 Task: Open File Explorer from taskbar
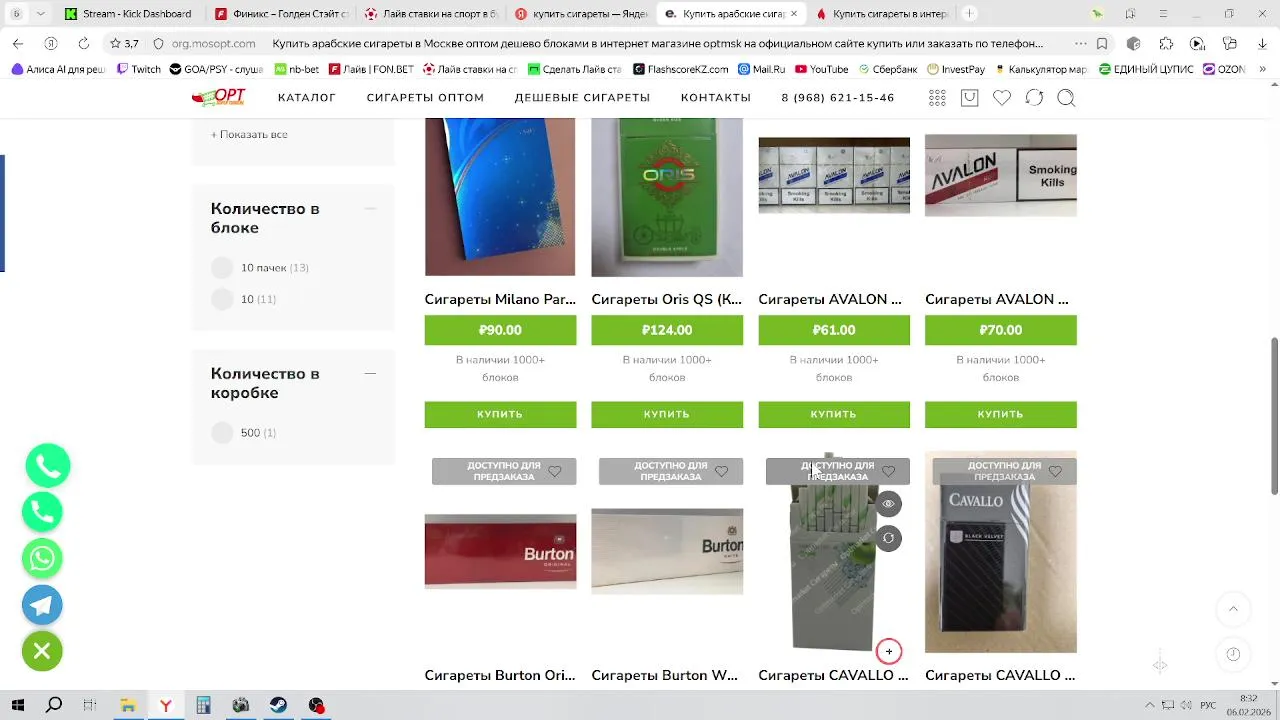pos(128,706)
